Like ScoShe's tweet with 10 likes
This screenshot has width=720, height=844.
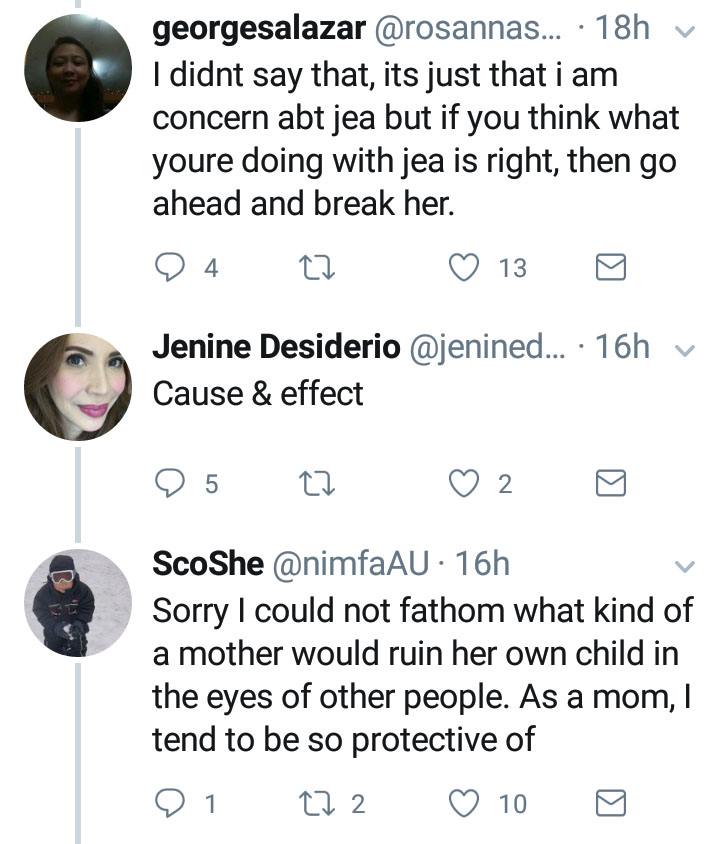(x=461, y=802)
